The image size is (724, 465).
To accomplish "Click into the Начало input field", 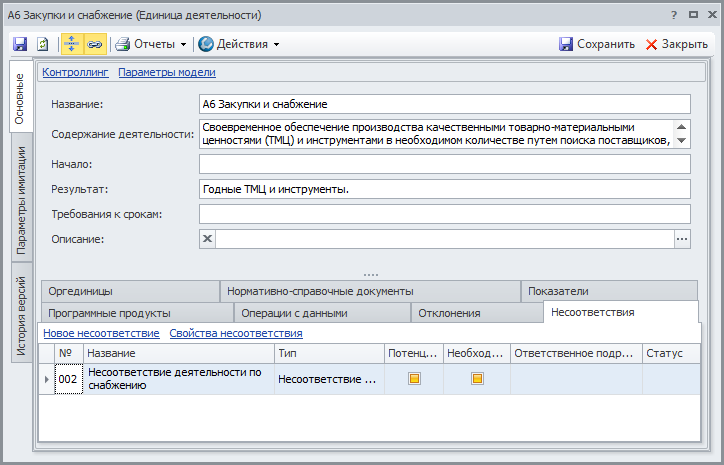I will (x=444, y=164).
